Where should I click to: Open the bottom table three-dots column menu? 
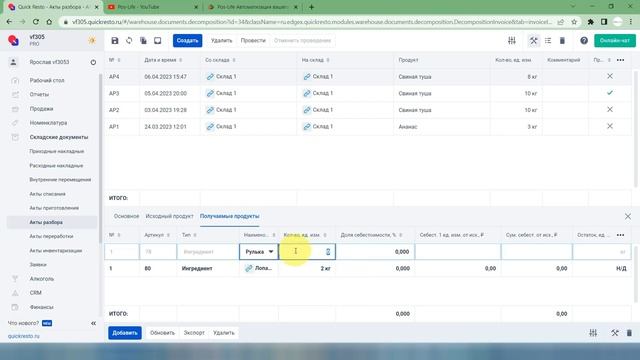(x=620, y=235)
